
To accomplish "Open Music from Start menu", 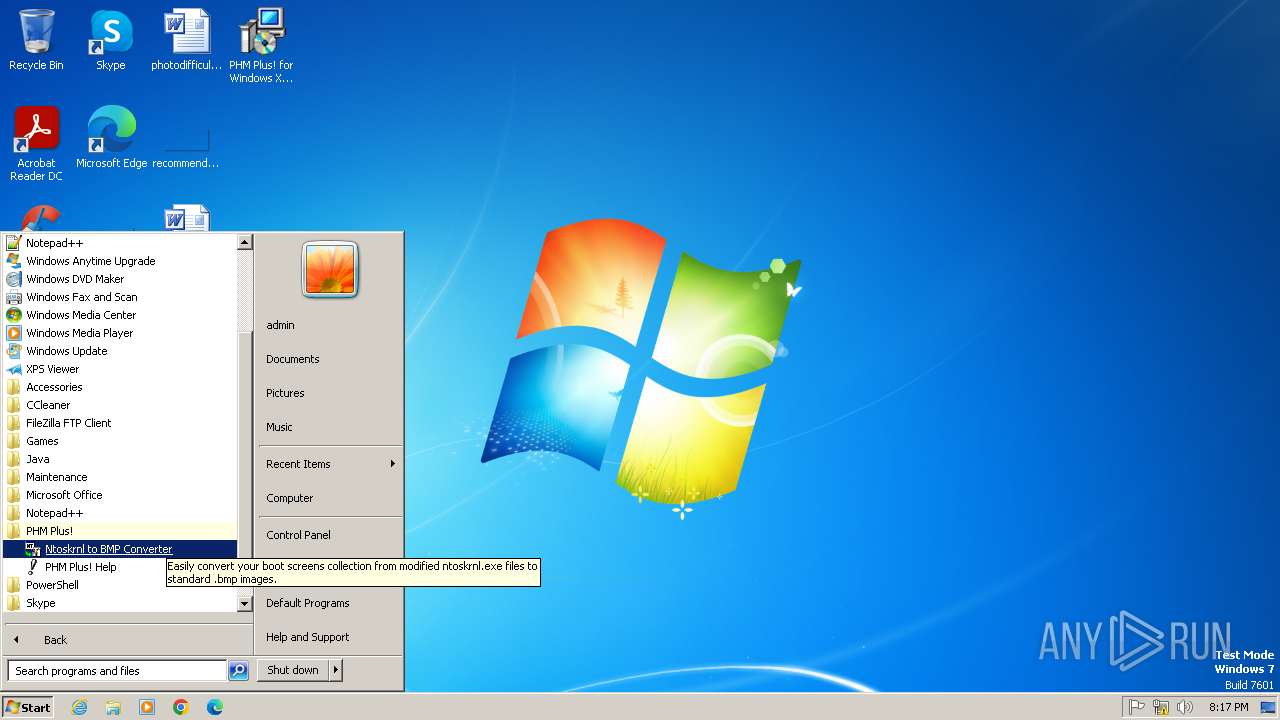I will (330, 427).
